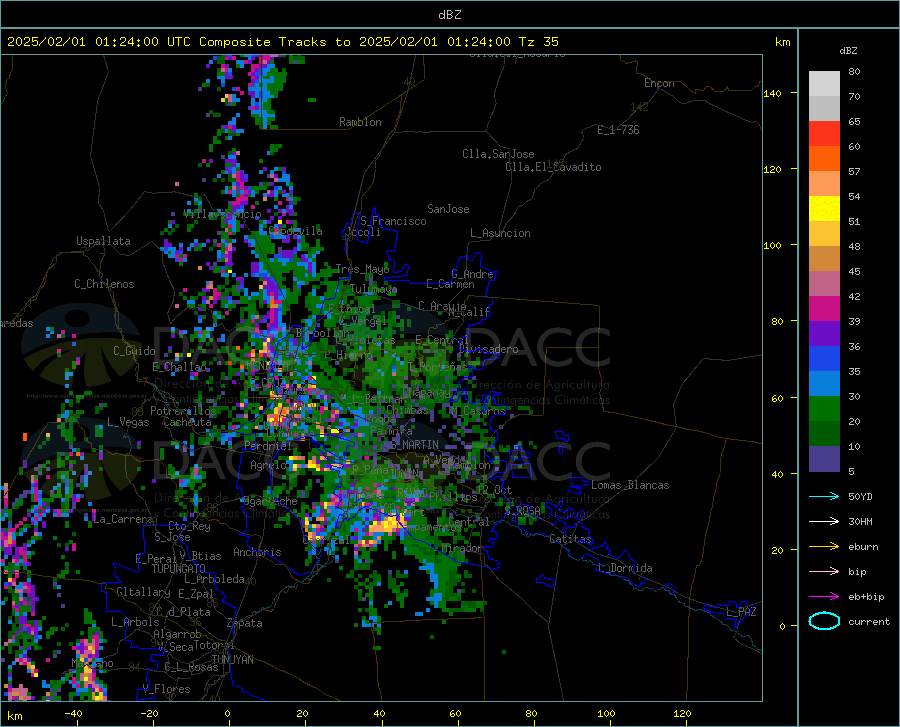Click the Clla.El_Cavadito map label

(553, 167)
